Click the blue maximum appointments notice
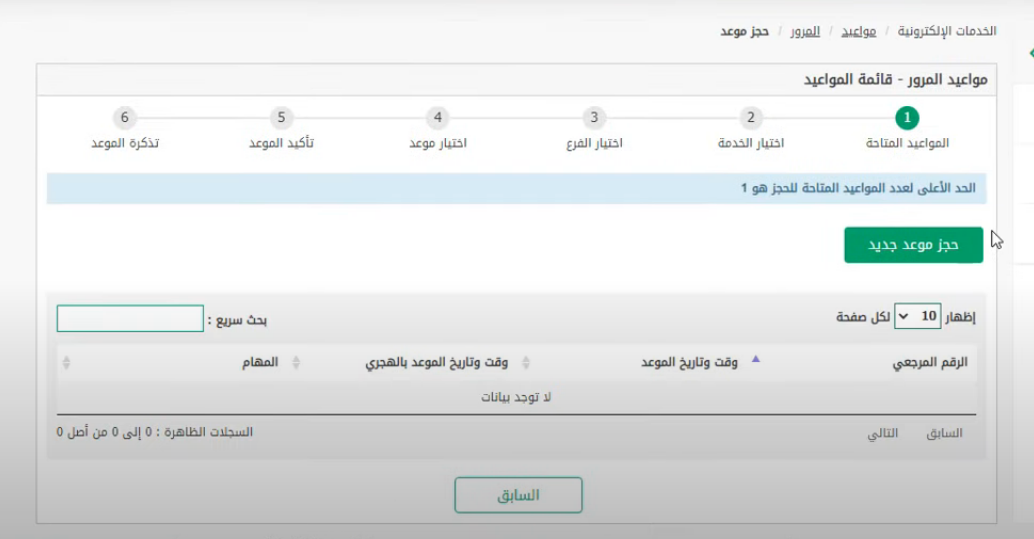Screen dimensions: 1034x539 point(516,189)
